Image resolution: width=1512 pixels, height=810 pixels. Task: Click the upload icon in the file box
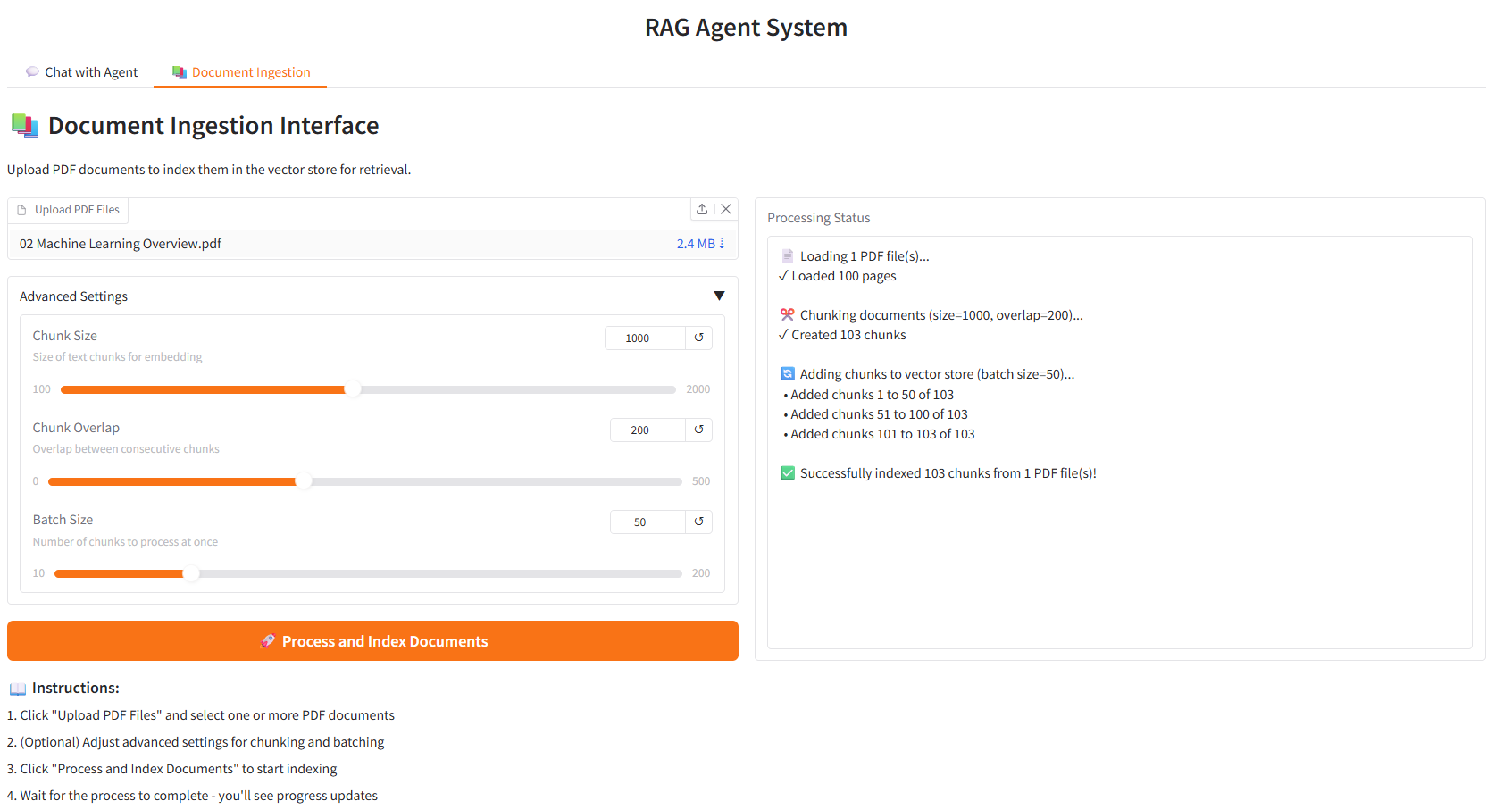(702, 209)
